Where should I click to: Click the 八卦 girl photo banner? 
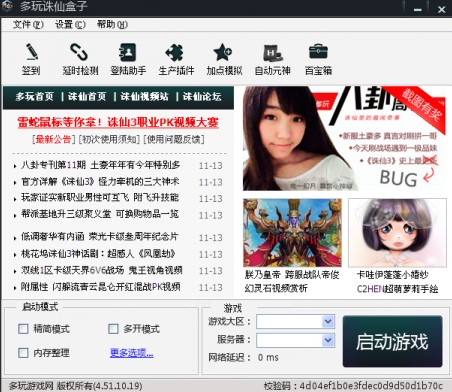[x=344, y=138]
